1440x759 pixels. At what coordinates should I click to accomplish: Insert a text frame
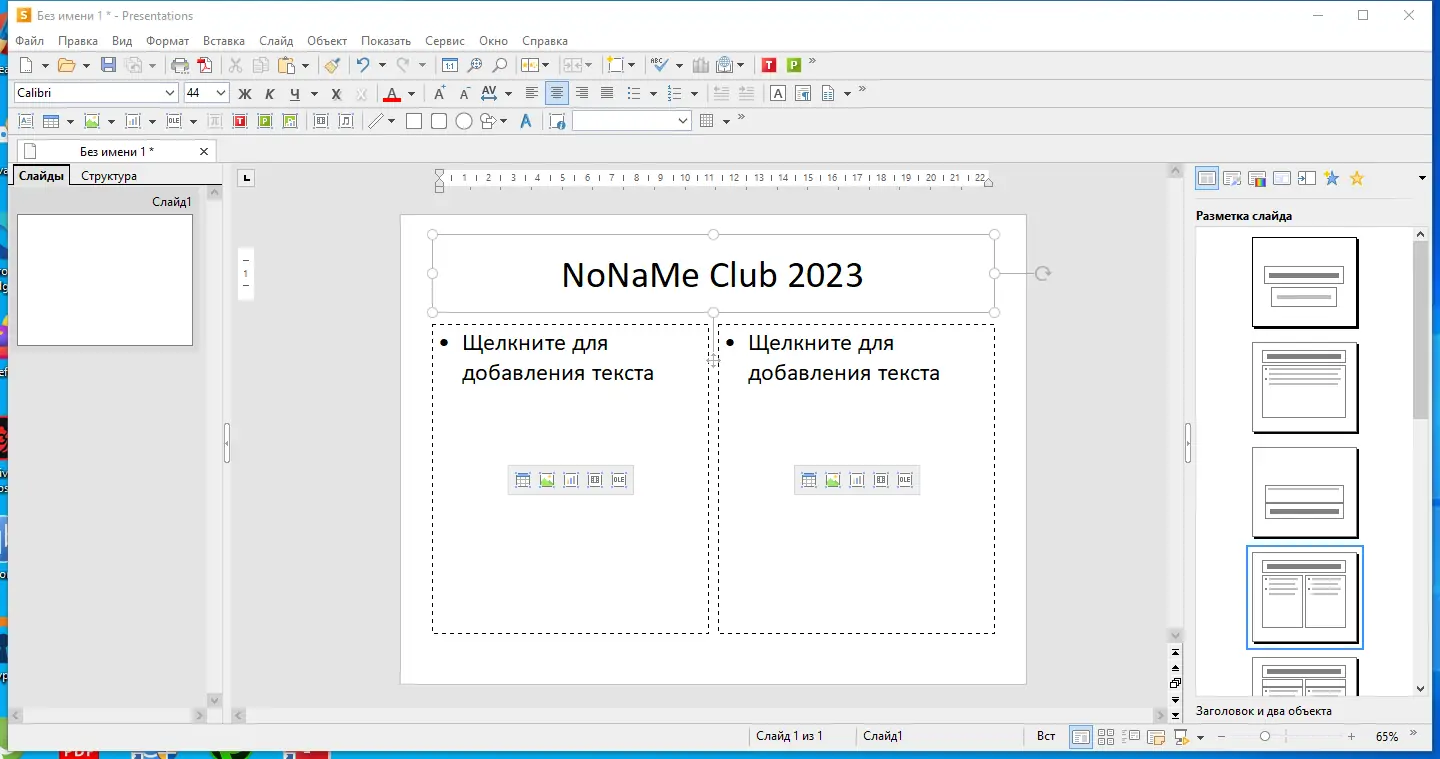25,121
